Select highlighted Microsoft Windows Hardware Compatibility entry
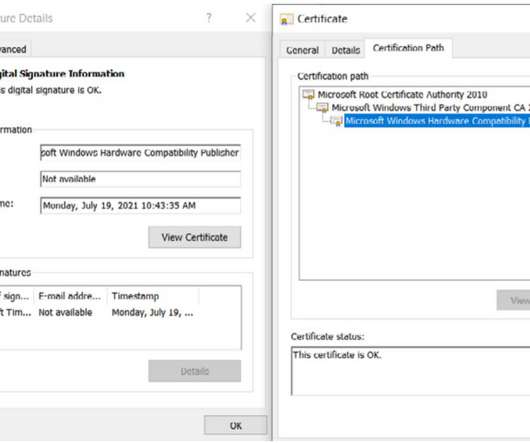Image resolution: width=530 pixels, height=443 pixels. pyautogui.click(x=437, y=121)
